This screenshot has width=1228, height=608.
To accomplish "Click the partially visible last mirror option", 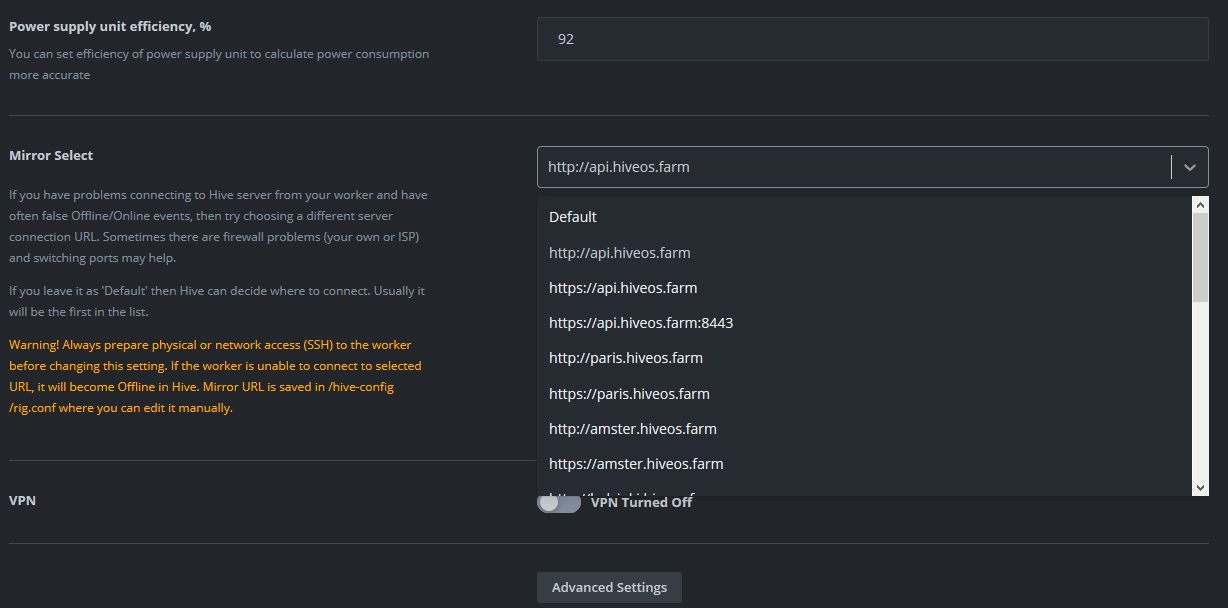I will 620,493.
